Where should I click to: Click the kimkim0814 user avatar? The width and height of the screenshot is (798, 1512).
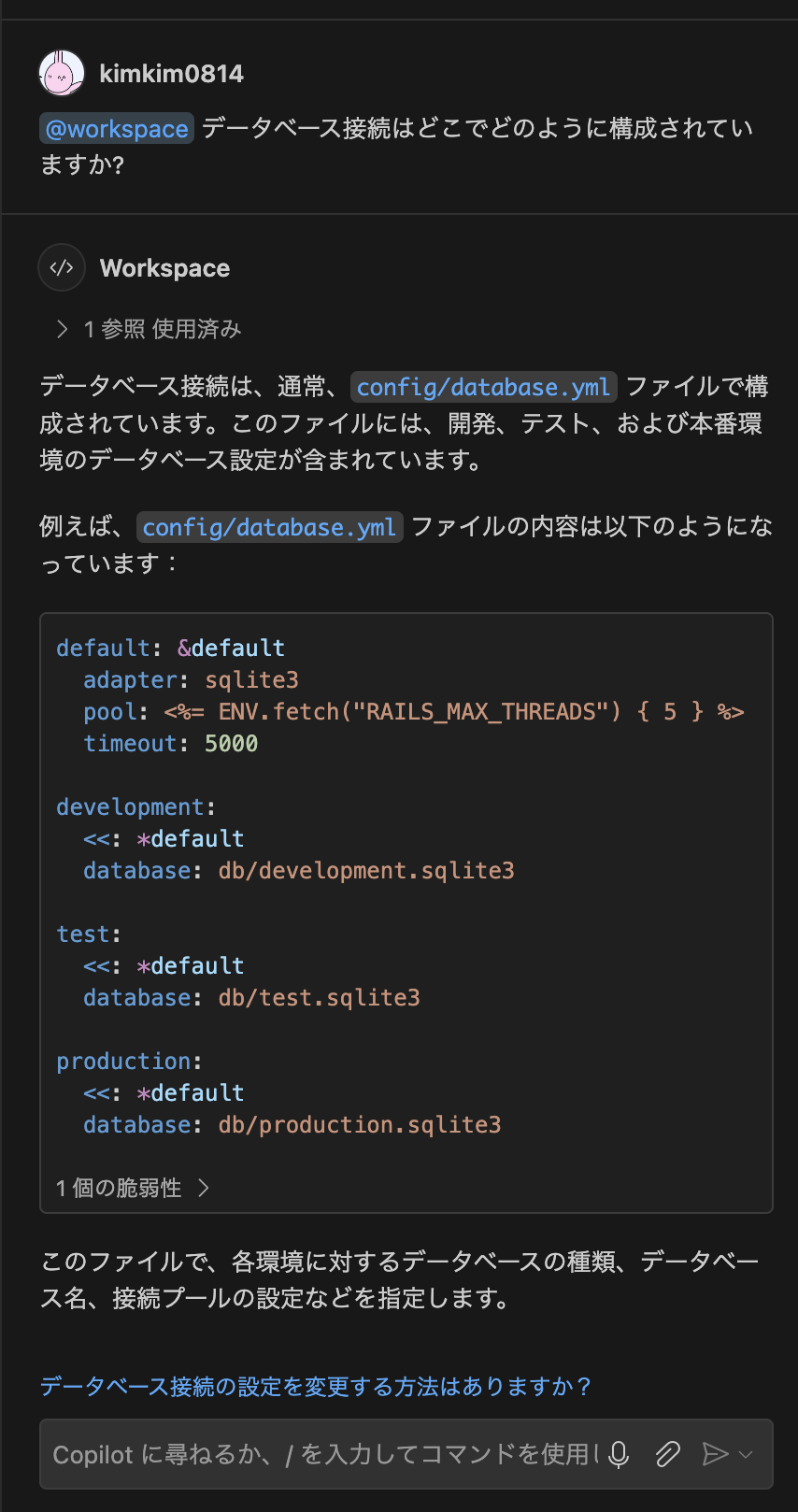[62, 74]
